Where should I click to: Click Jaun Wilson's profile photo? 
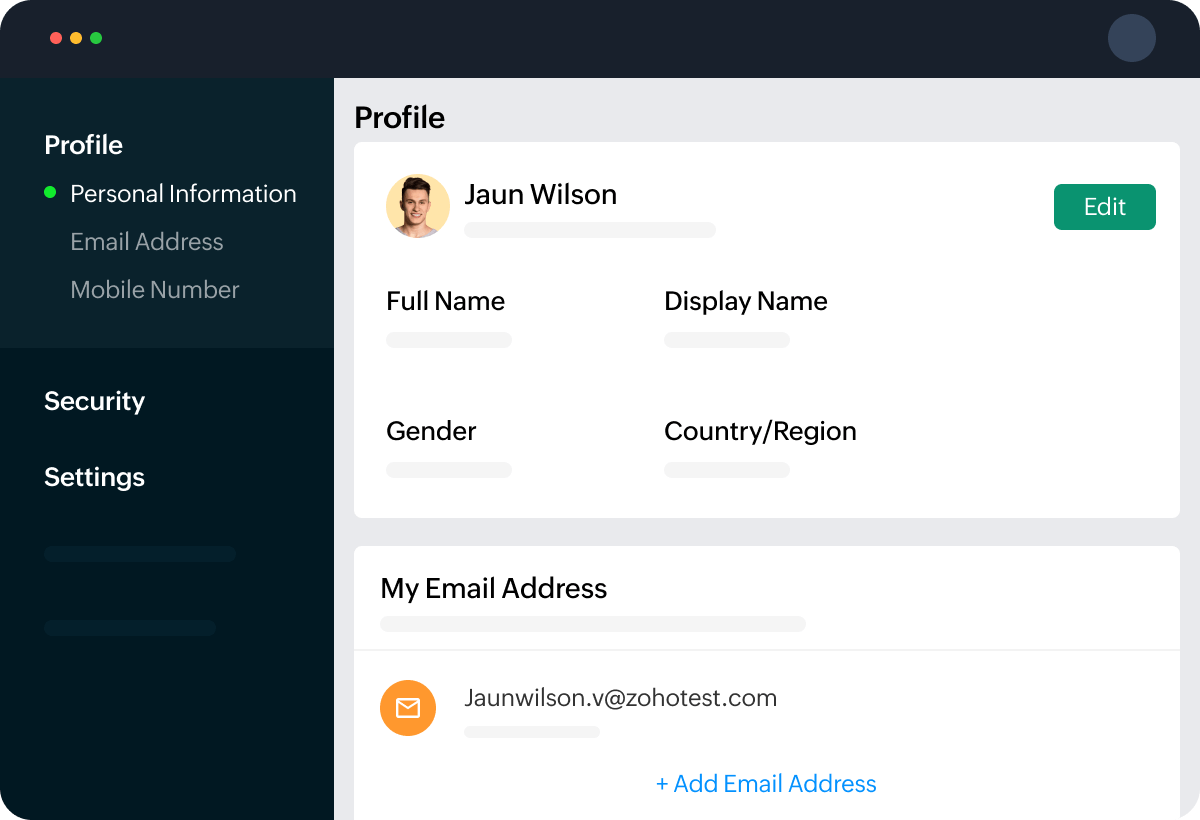418,206
